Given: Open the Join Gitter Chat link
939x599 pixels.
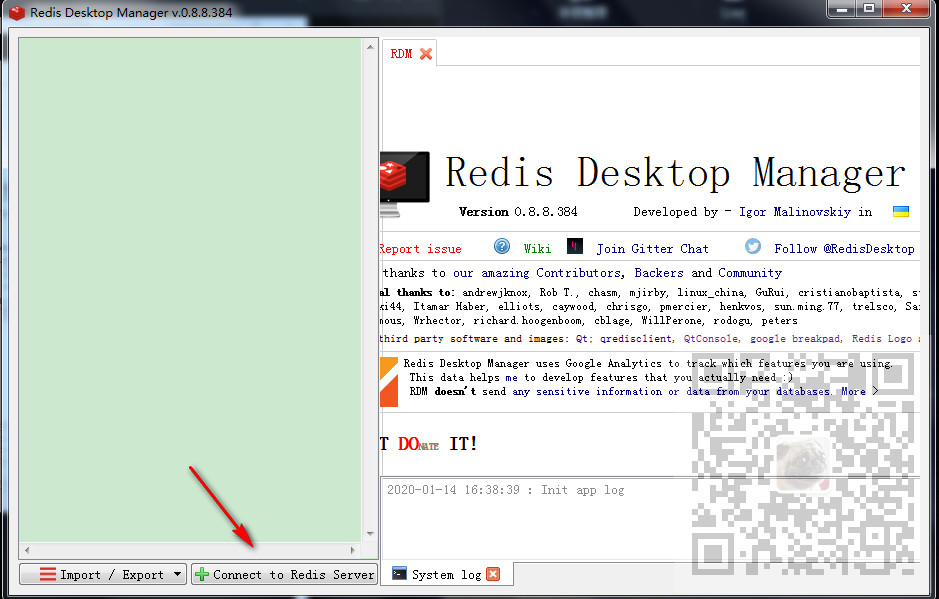Looking at the screenshot, I should pos(652,249).
